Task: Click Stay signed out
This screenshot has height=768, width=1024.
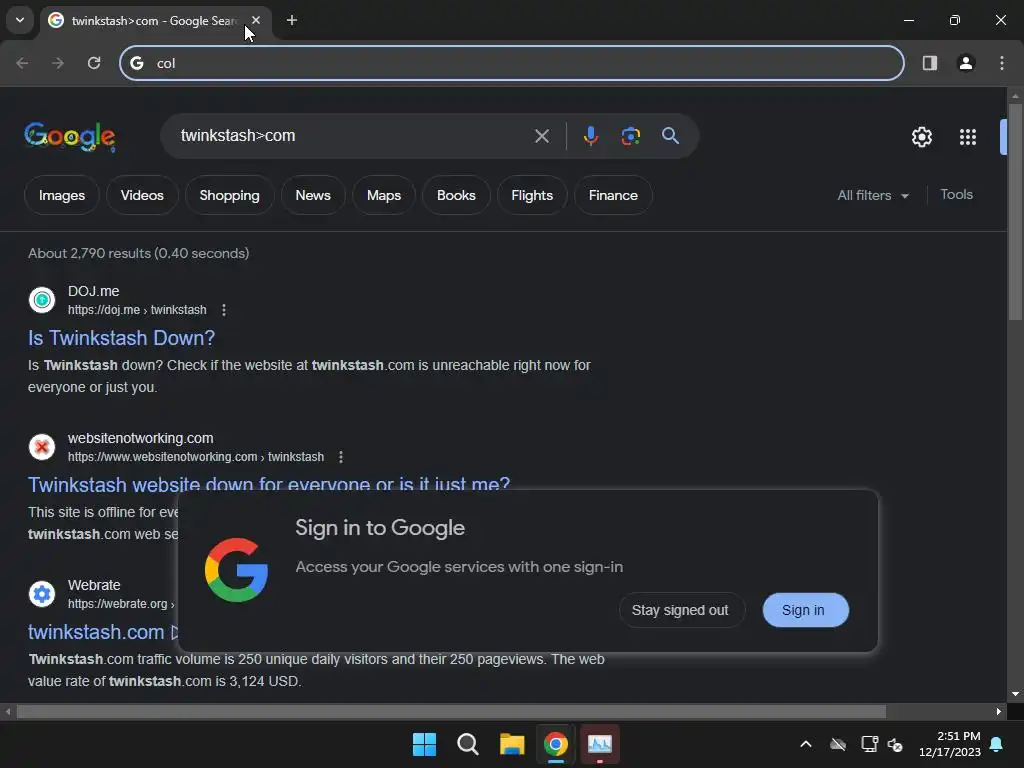Action: coord(680,610)
